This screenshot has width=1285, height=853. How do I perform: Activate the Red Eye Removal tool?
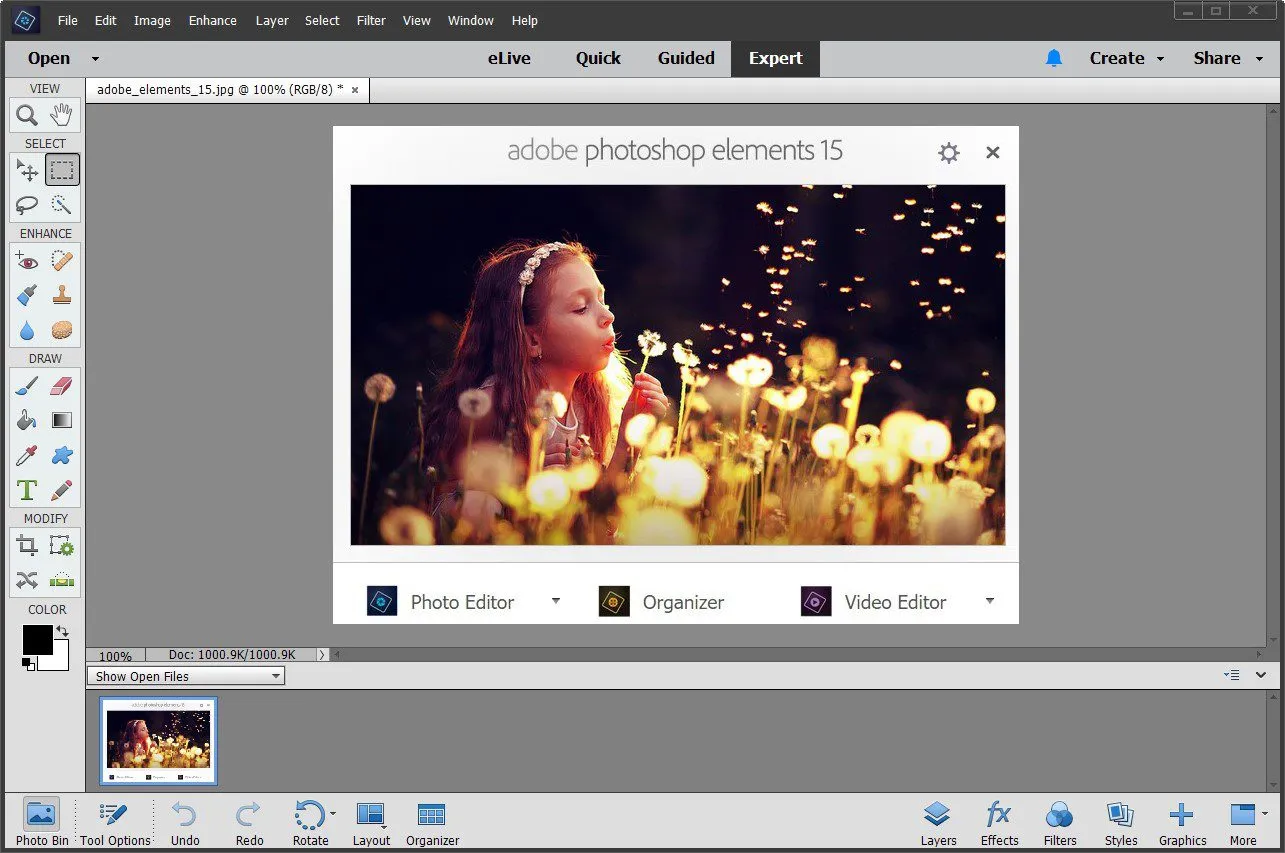(x=27, y=260)
